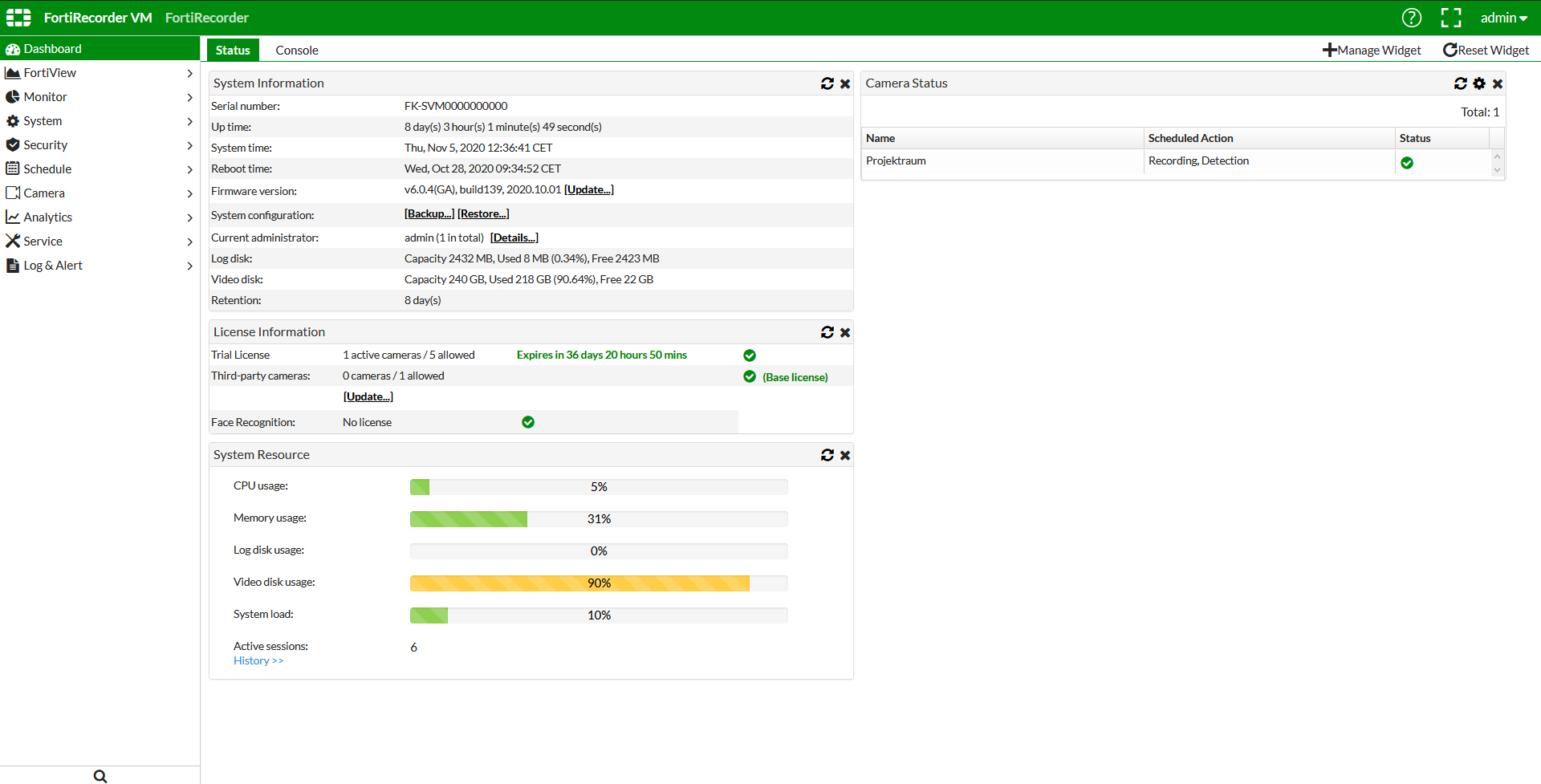This screenshot has height=784, width=1541.
Task: Click the license Update link
Action: coord(368,397)
